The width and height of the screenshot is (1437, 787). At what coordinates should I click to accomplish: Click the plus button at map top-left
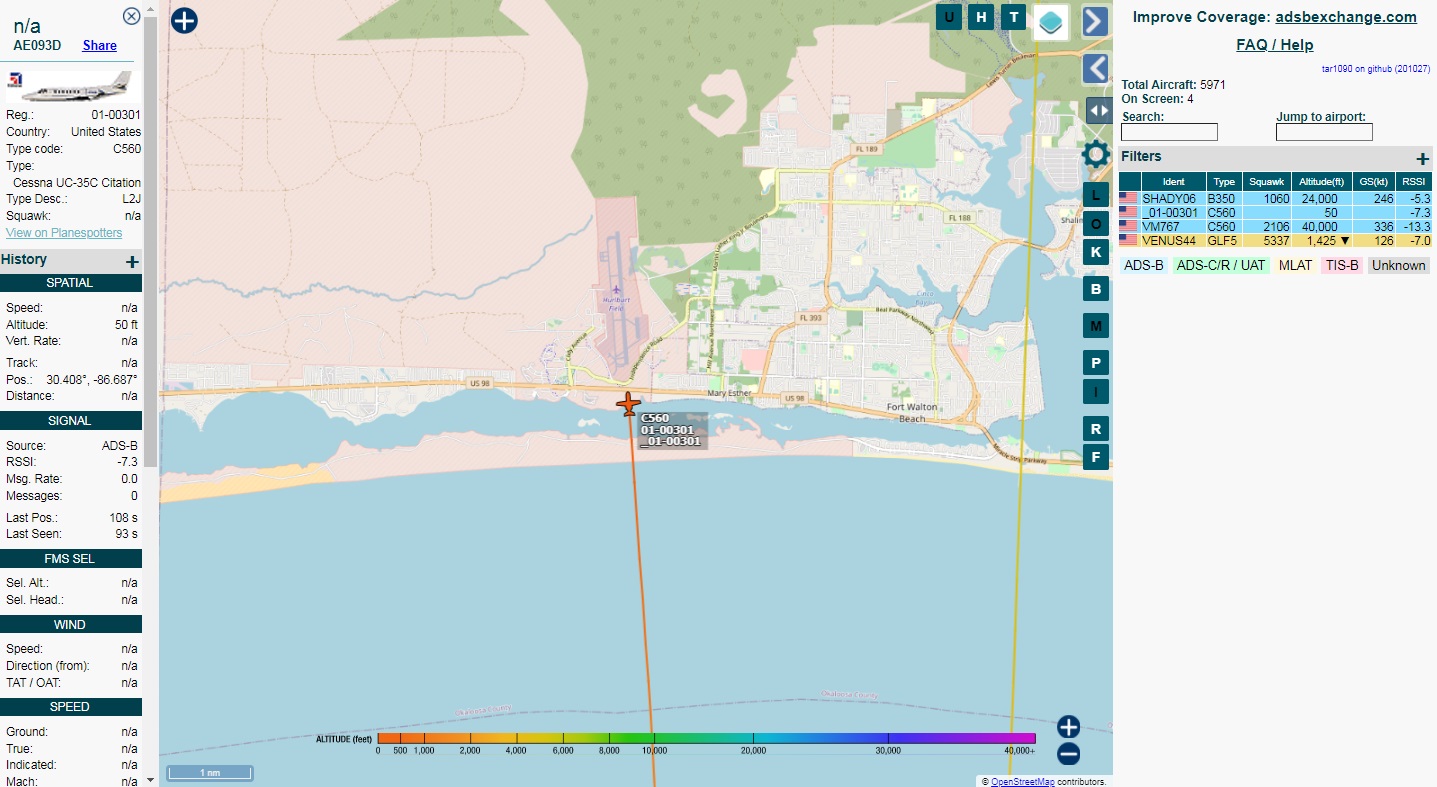click(x=184, y=20)
